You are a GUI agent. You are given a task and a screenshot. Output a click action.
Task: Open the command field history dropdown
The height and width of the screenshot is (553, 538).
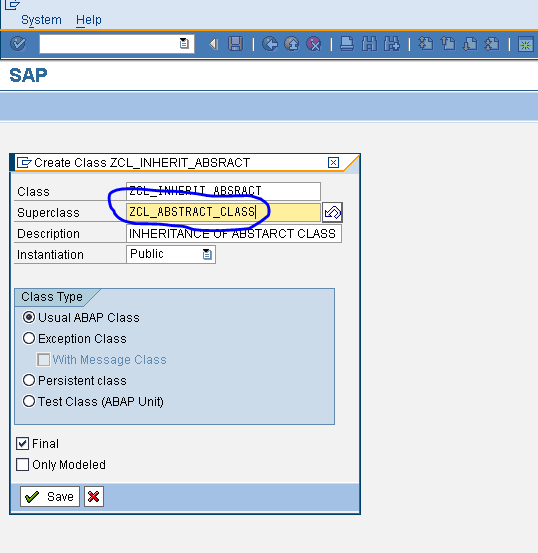coord(184,43)
